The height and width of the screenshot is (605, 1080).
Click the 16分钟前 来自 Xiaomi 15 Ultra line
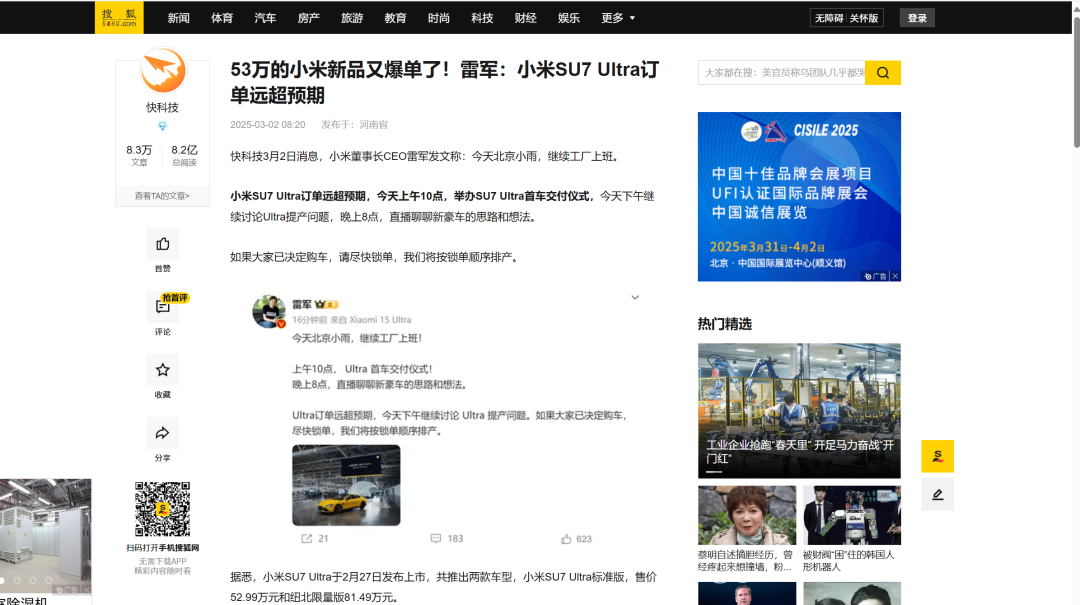(x=352, y=320)
